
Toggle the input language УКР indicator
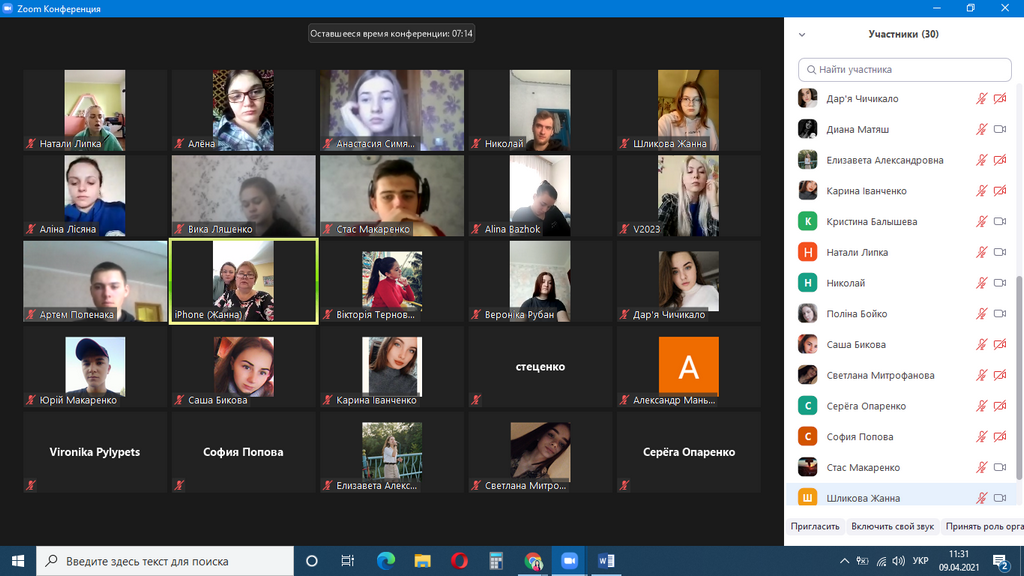pyautogui.click(x=921, y=561)
